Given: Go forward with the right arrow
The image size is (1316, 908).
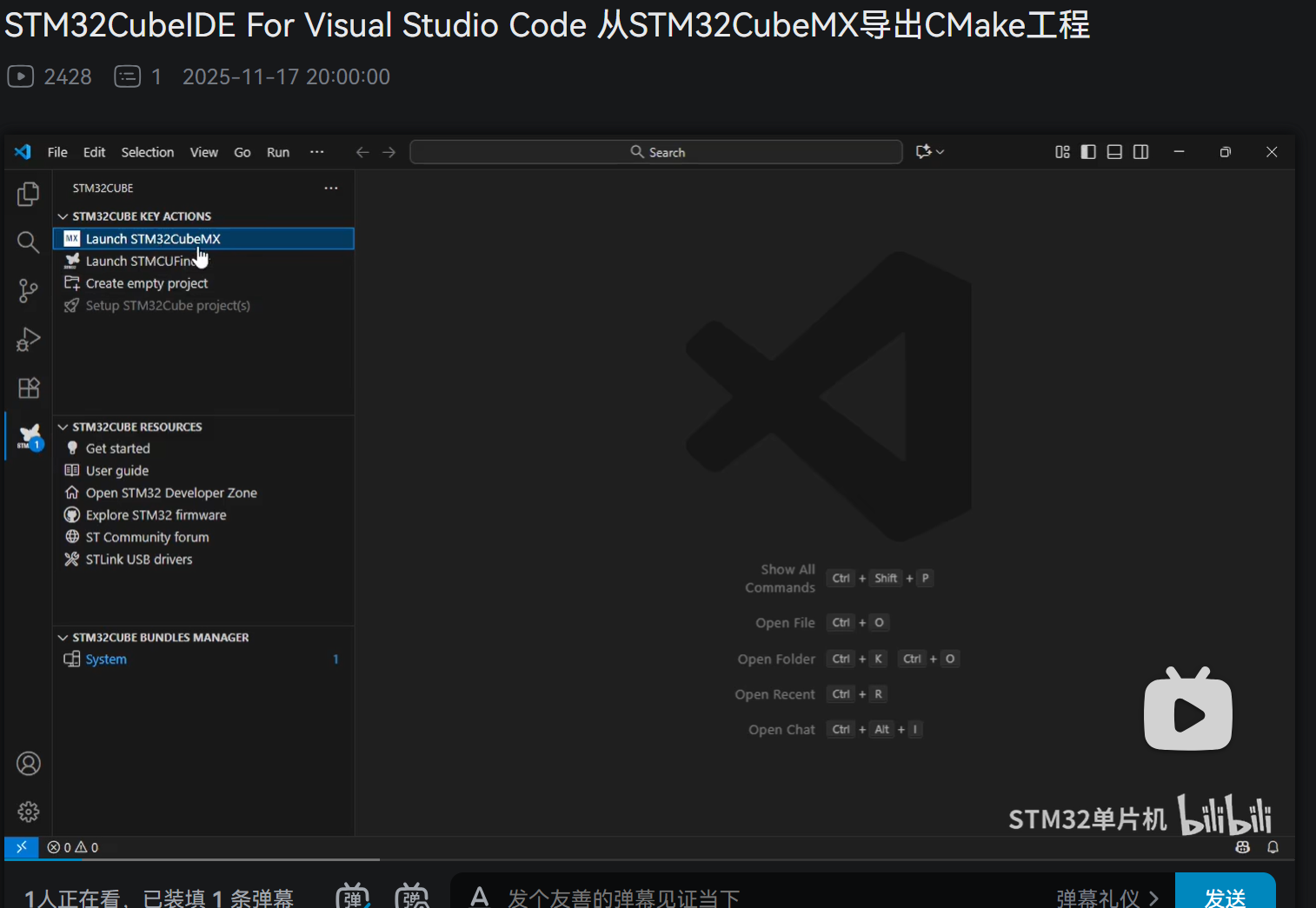Looking at the screenshot, I should pos(389,152).
